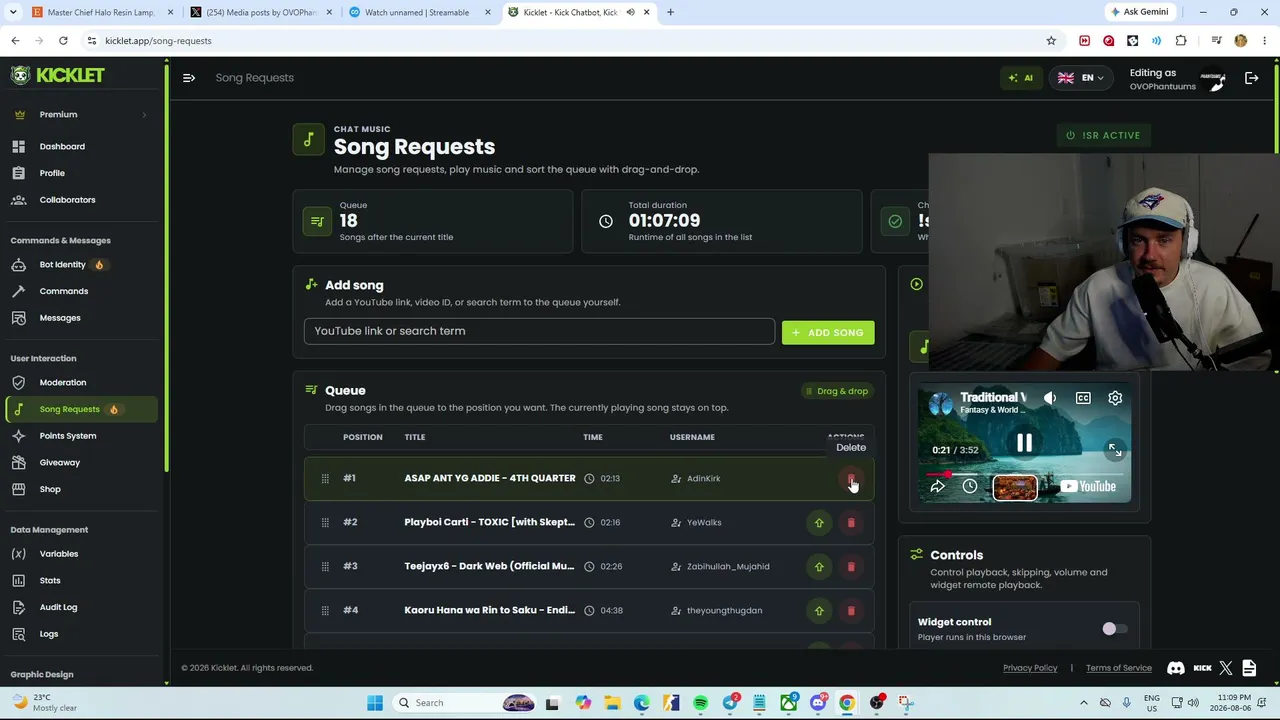The image size is (1280, 720).
Task: Open the Giveaway sidebar page
Action: [60, 462]
